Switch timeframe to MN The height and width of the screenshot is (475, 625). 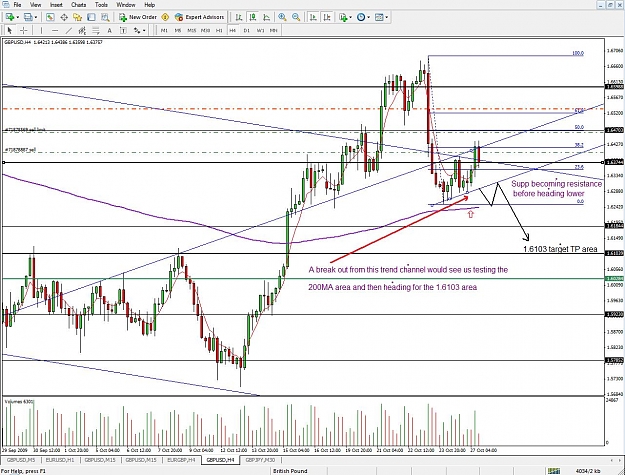[273, 30]
